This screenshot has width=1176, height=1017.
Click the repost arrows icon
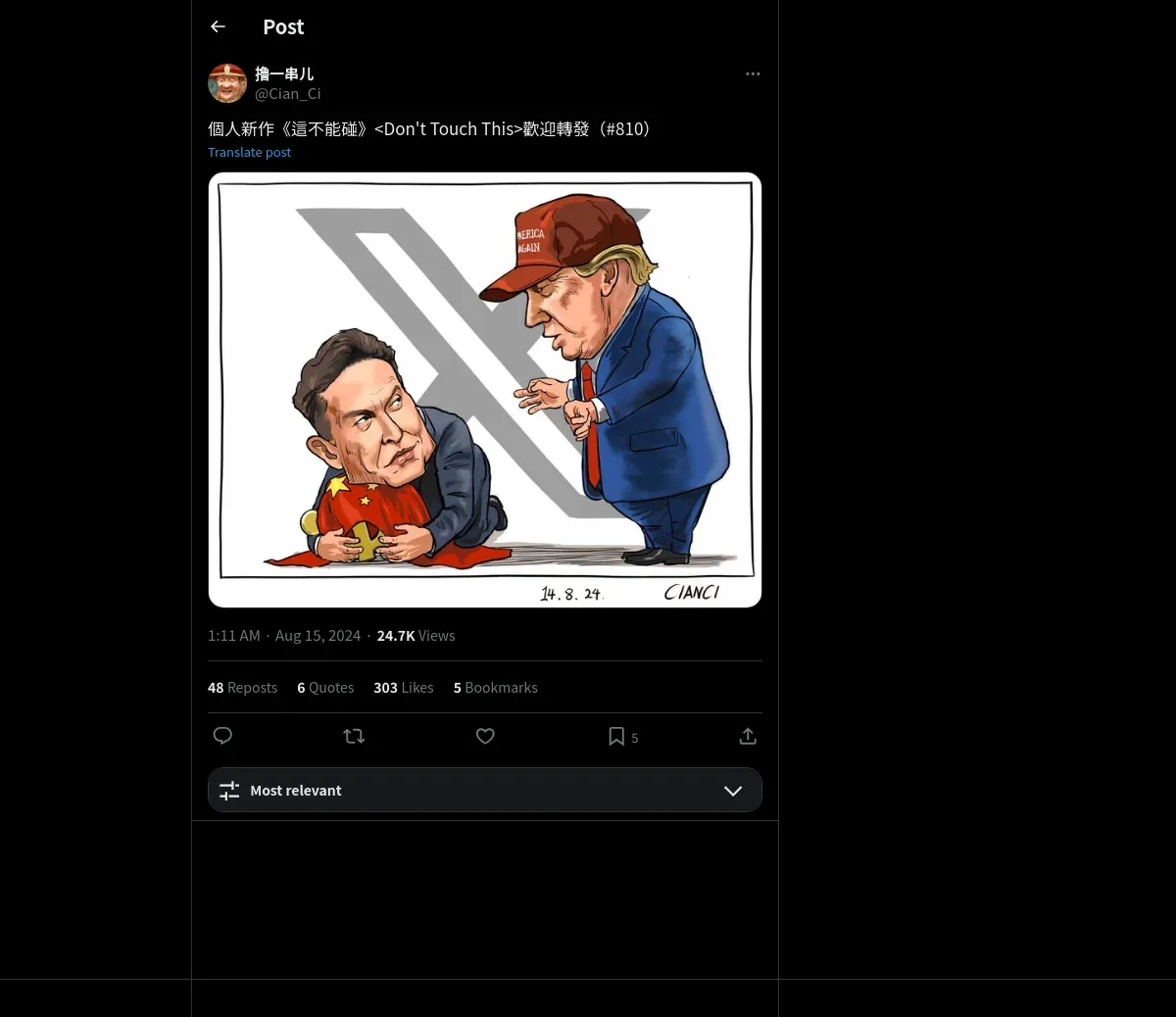click(x=354, y=736)
